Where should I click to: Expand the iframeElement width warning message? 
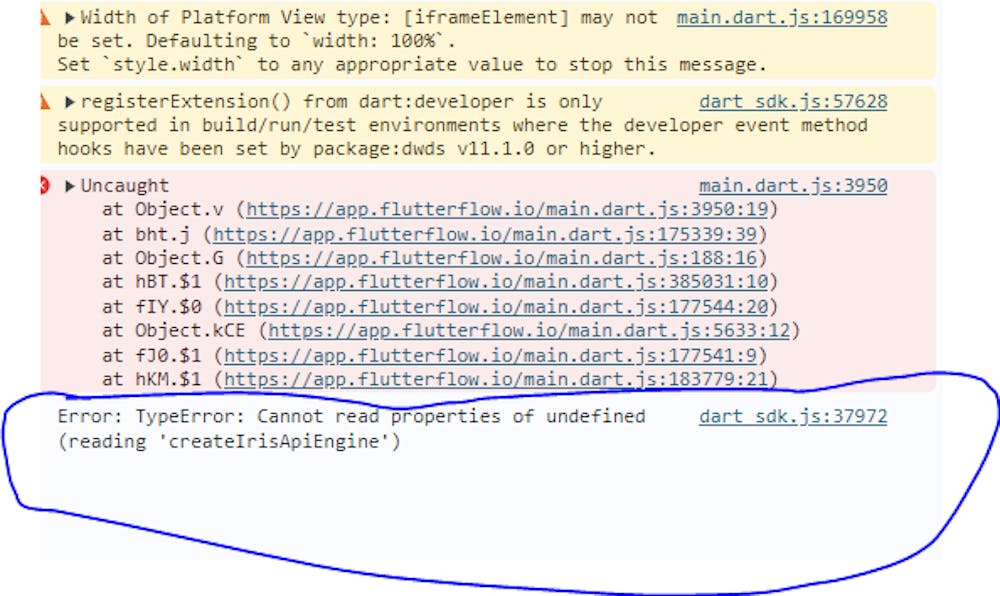point(70,18)
